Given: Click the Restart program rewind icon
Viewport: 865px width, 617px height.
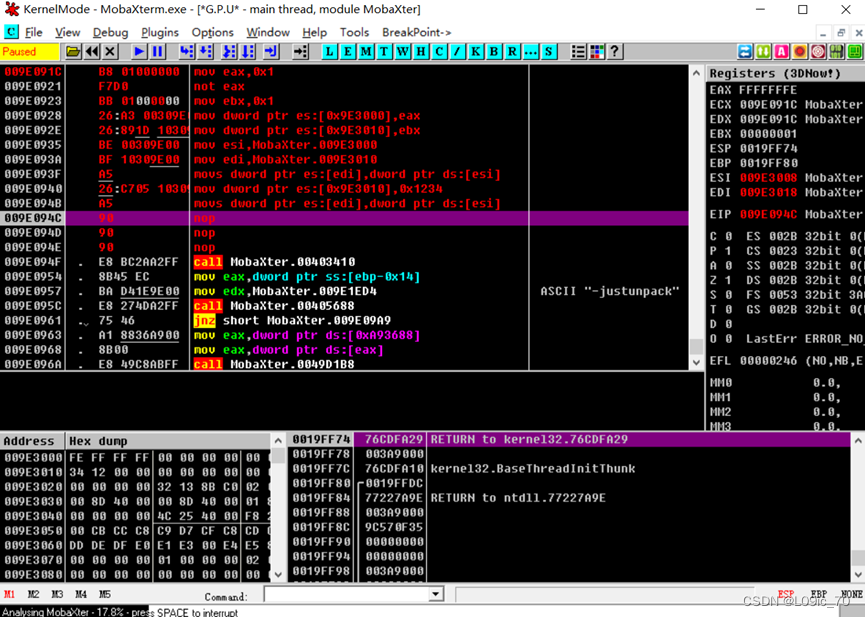Looking at the screenshot, I should pyautogui.click(x=92, y=52).
